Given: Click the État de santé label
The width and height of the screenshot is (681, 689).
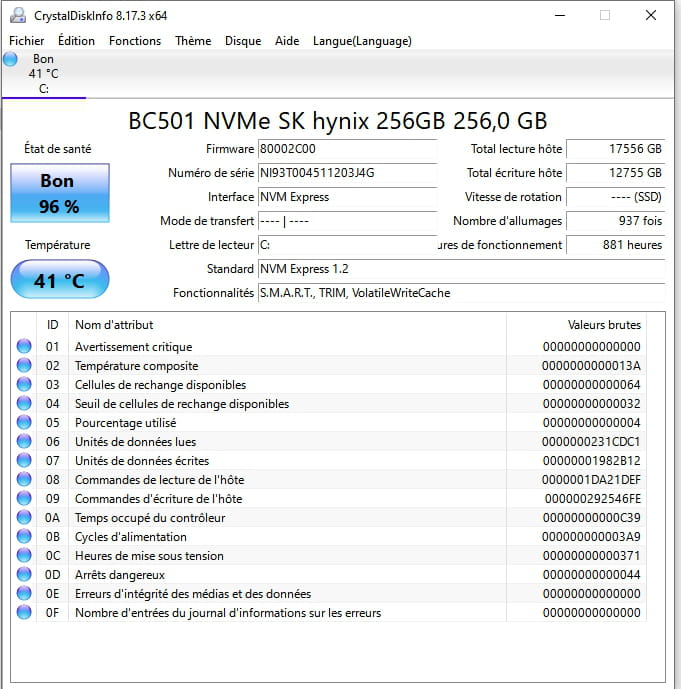Looking at the screenshot, I should click(58, 149).
